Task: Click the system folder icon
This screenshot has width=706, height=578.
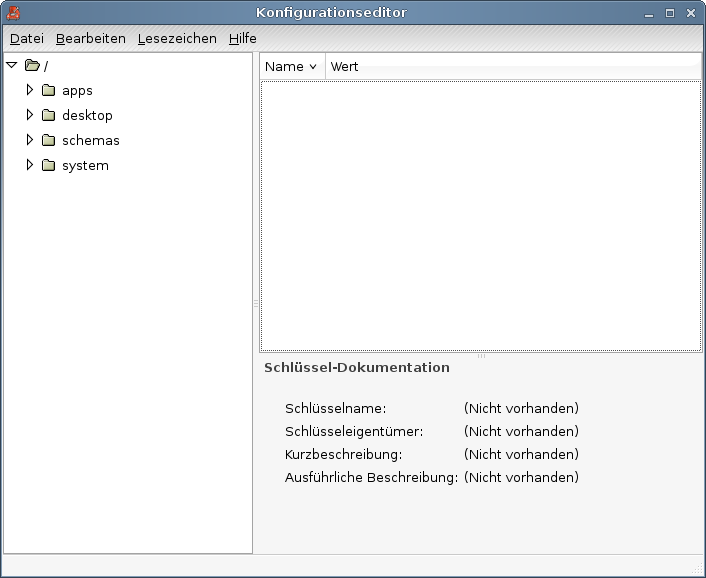Action: [x=48, y=166]
